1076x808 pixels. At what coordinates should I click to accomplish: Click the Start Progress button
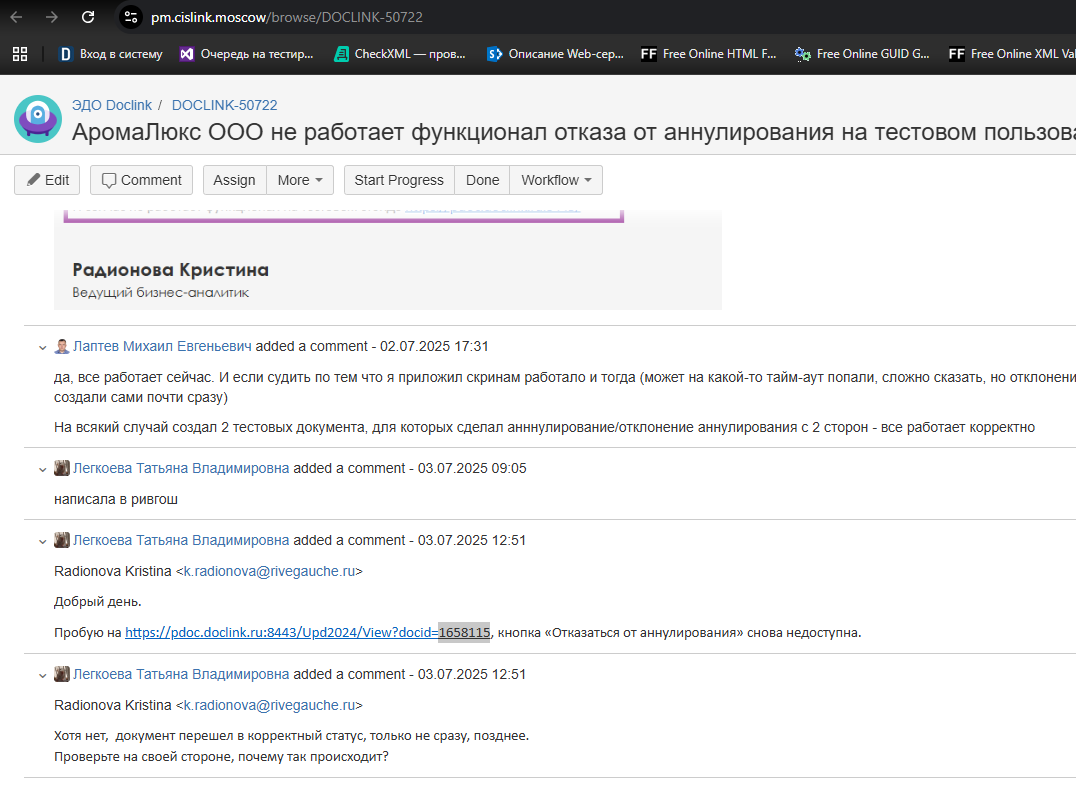(x=399, y=180)
